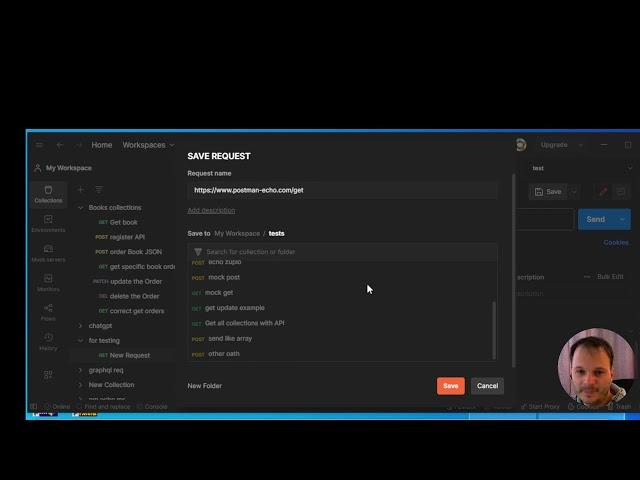Click the configure sidebar grid icon

pyautogui.click(x=48, y=375)
